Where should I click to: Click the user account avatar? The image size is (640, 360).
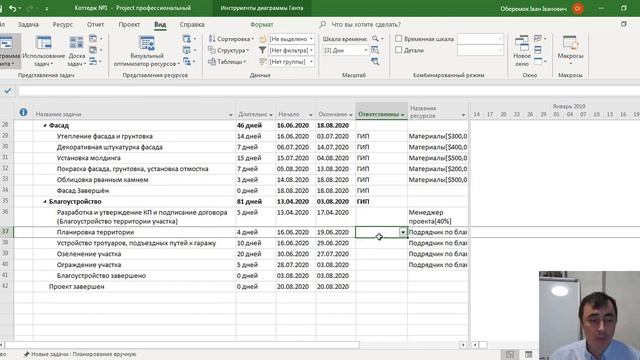pos(578,8)
